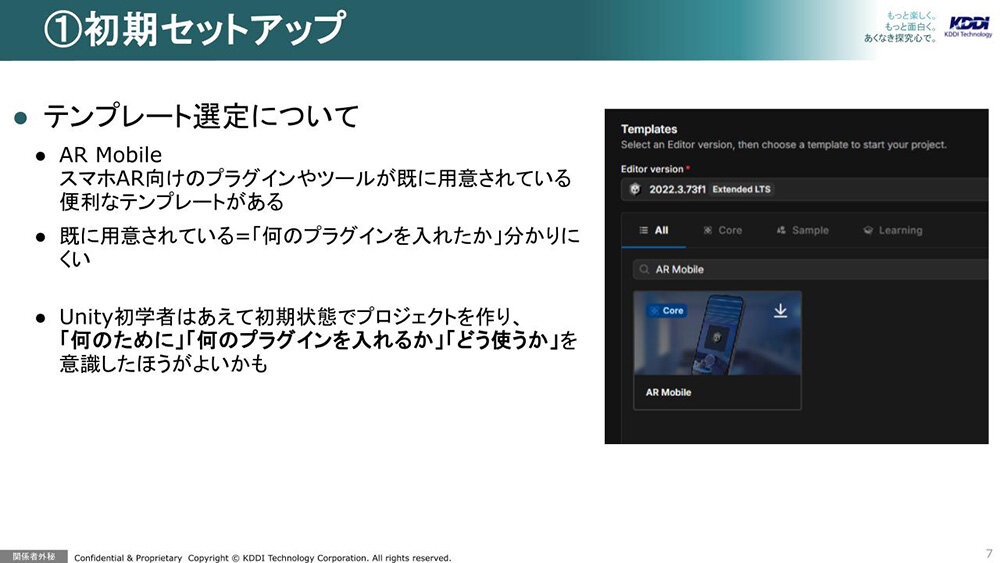This screenshot has width=1000, height=563.
Task: Click the blue Core badge on the template card
Action: pyautogui.click(x=667, y=311)
